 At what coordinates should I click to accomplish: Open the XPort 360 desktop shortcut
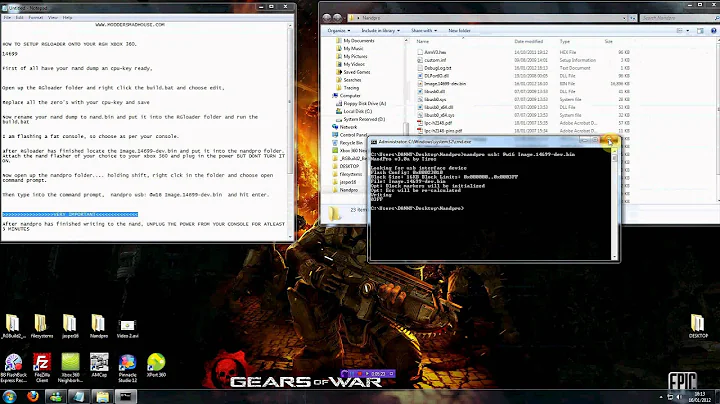(x=156, y=366)
